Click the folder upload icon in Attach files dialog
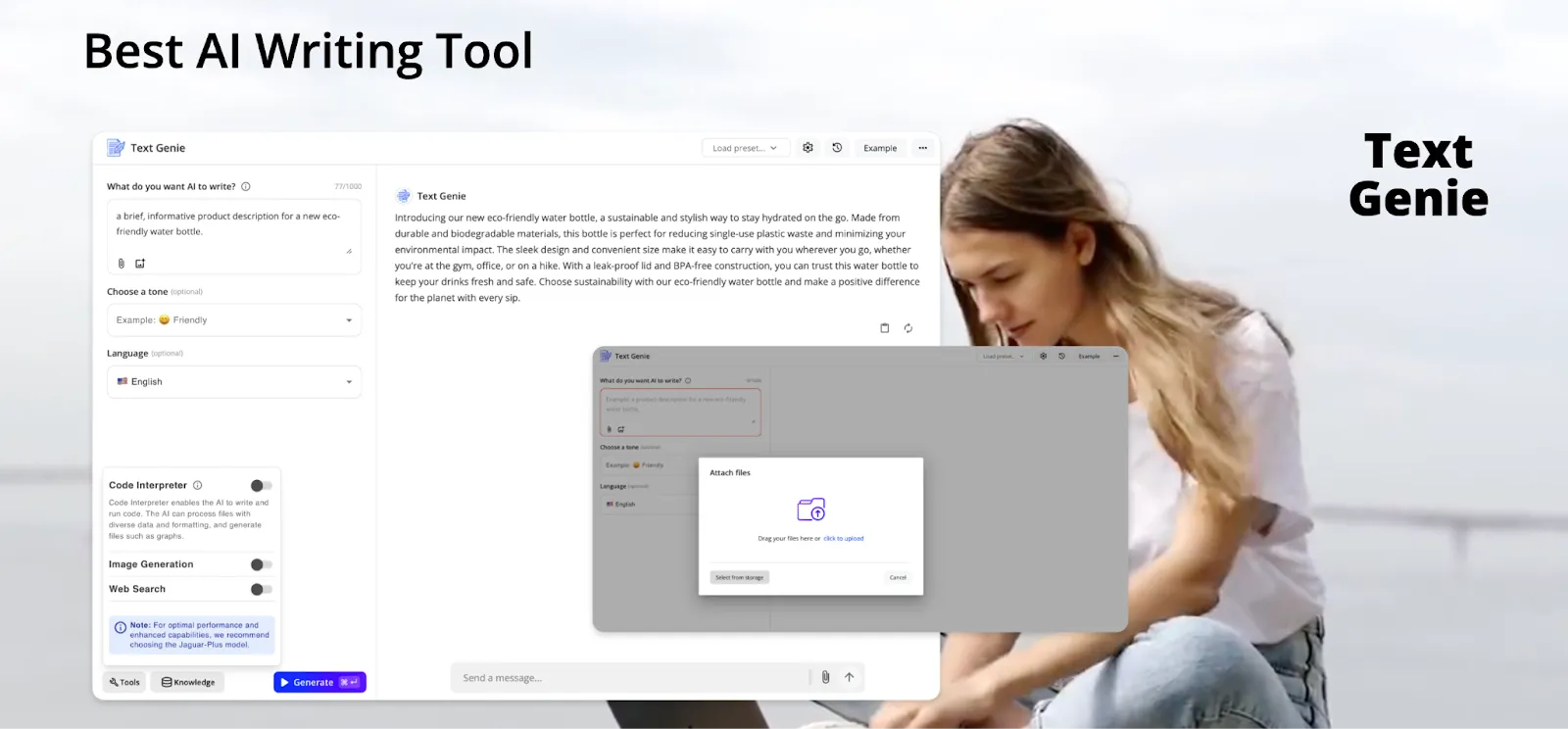This screenshot has height=729, width=1568. pos(811,510)
